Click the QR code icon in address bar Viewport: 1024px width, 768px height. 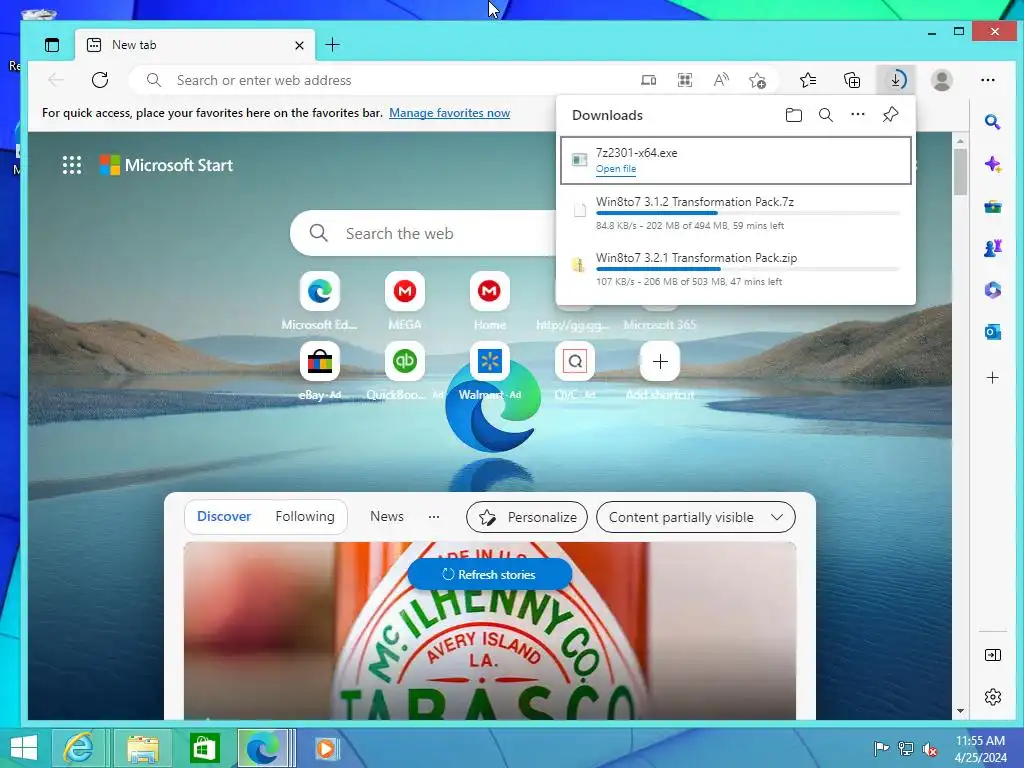[x=684, y=80]
